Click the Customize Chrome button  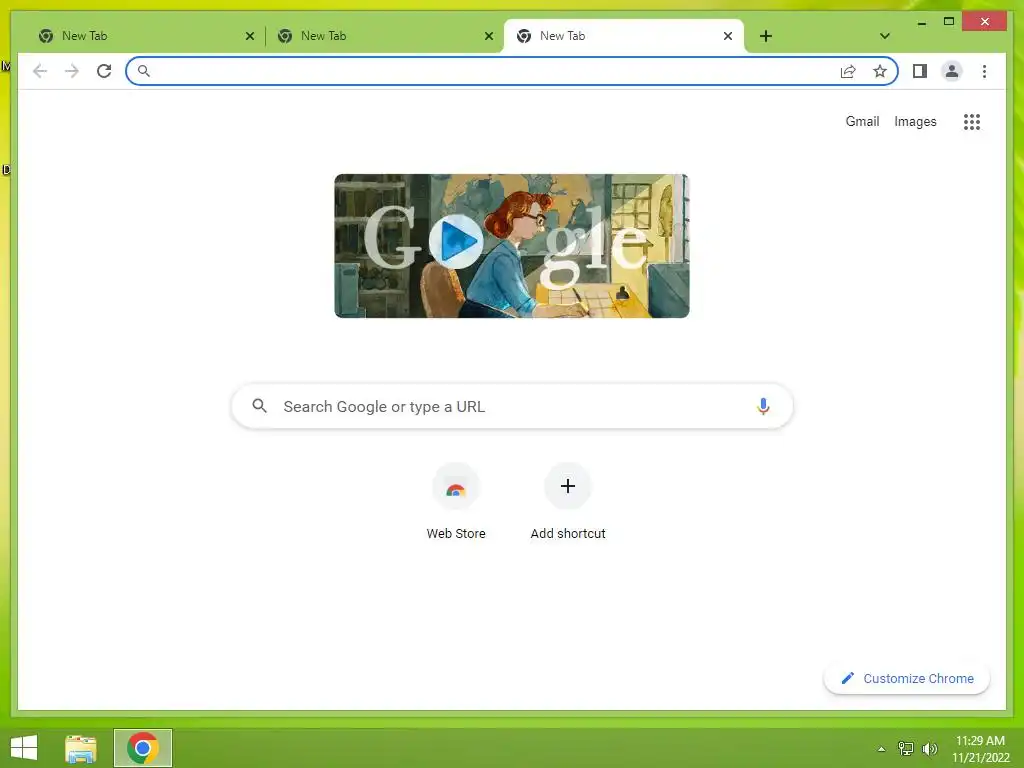[907, 679]
